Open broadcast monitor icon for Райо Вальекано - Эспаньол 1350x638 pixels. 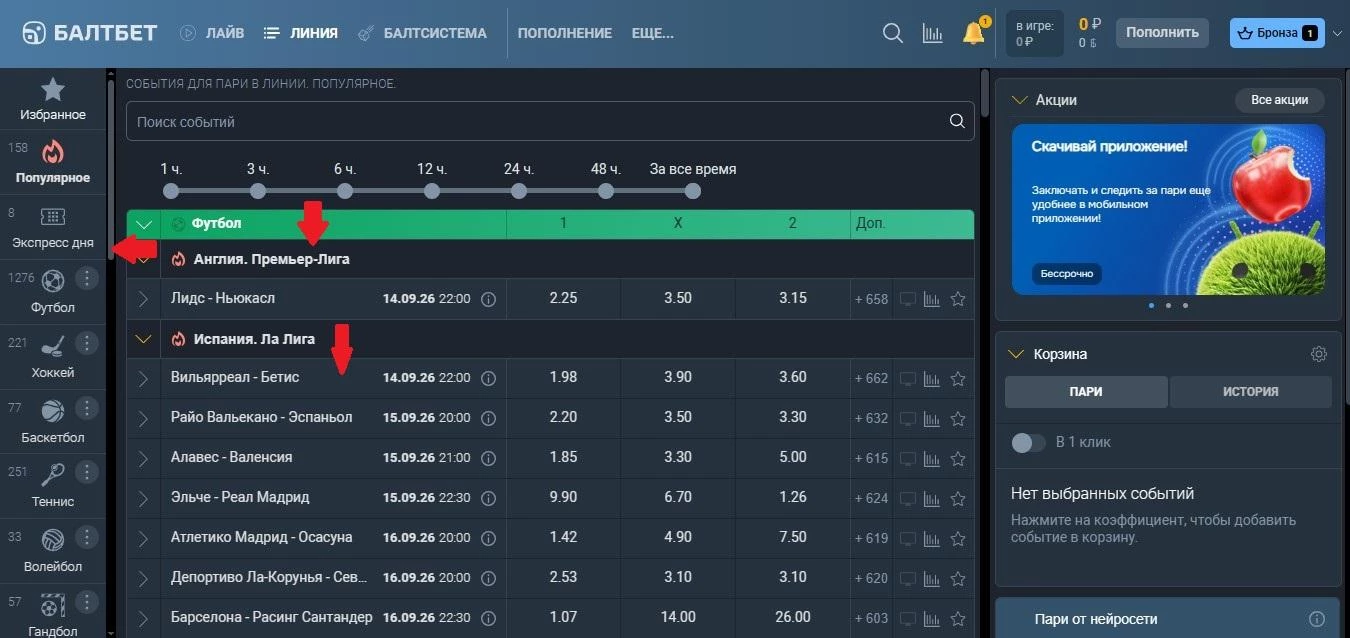coord(907,418)
